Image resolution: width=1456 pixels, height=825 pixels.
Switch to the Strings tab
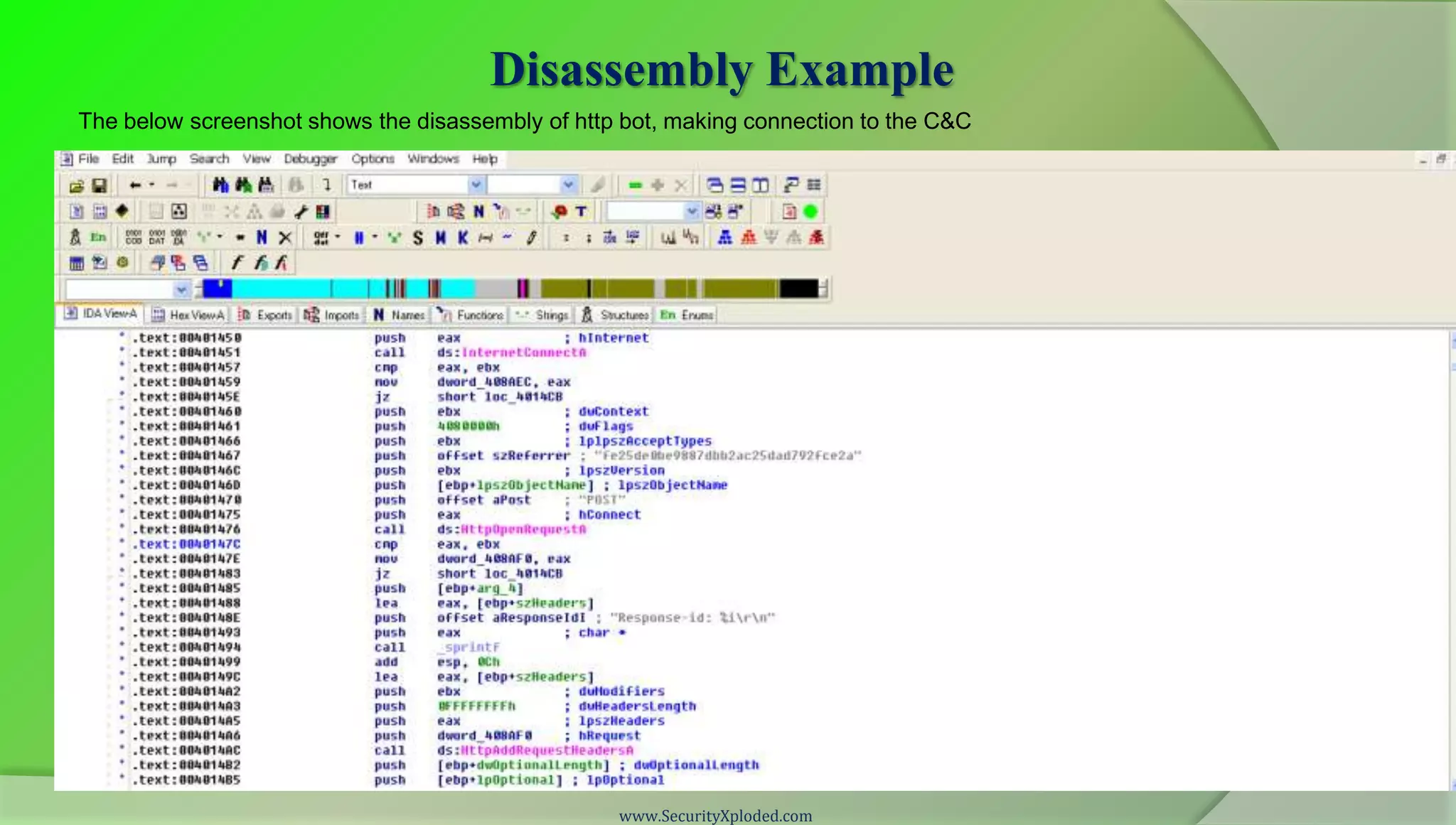(542, 315)
